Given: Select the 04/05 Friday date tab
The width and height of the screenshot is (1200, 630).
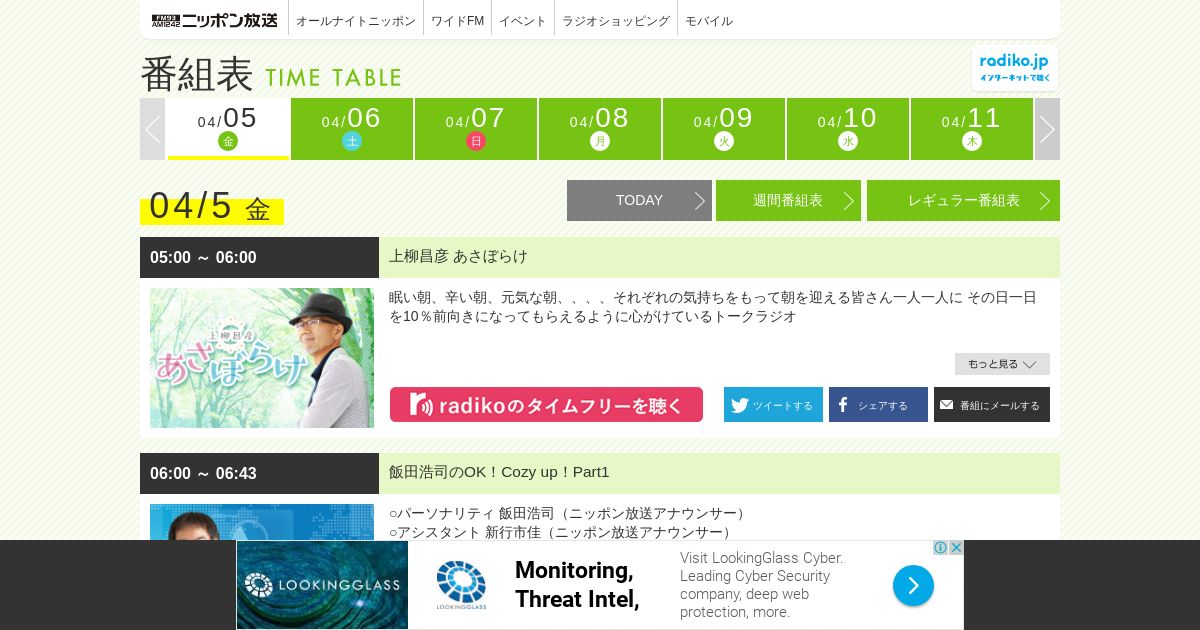Looking at the screenshot, I should (x=228, y=129).
